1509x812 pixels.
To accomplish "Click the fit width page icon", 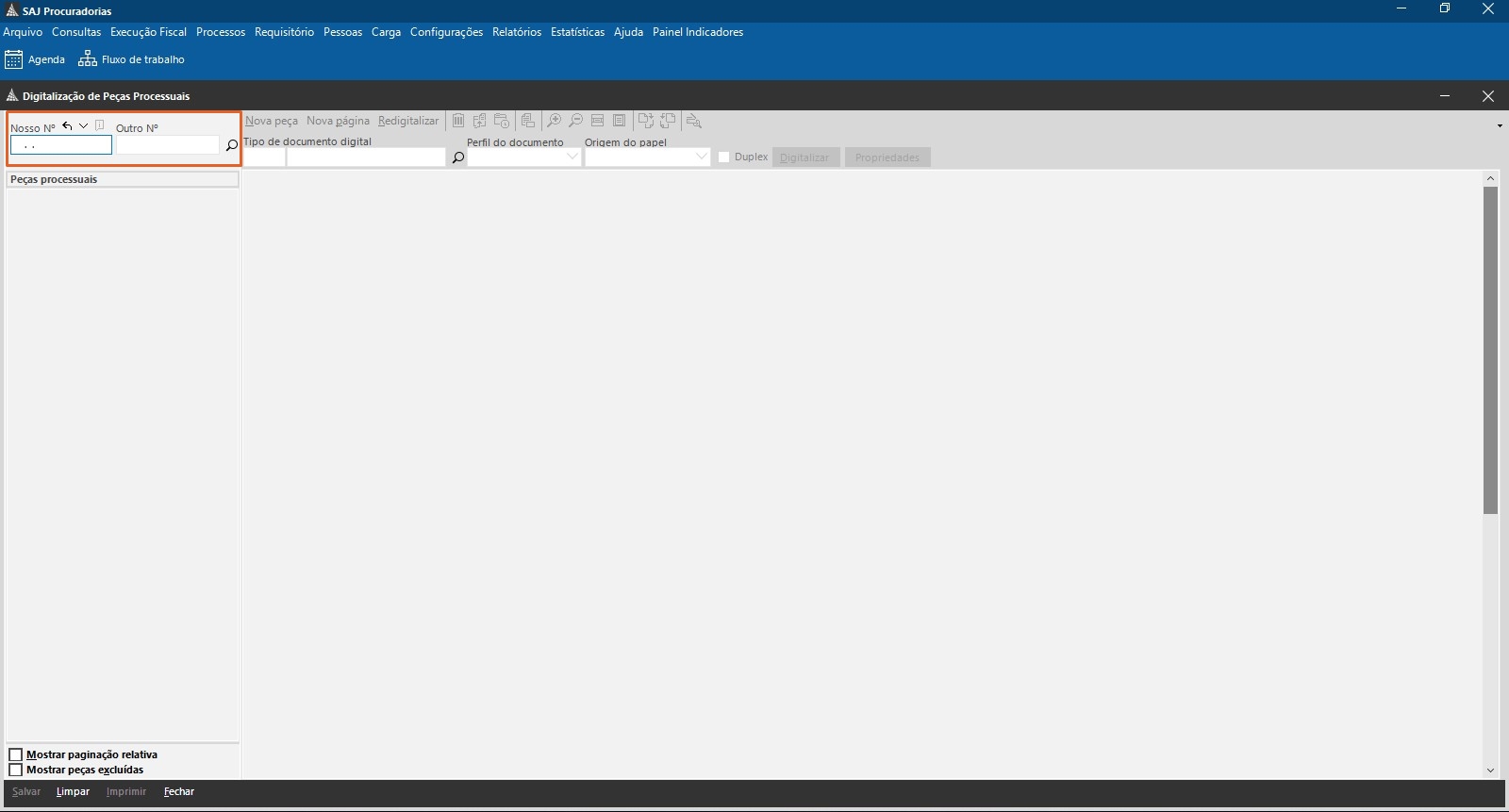I will [x=597, y=121].
